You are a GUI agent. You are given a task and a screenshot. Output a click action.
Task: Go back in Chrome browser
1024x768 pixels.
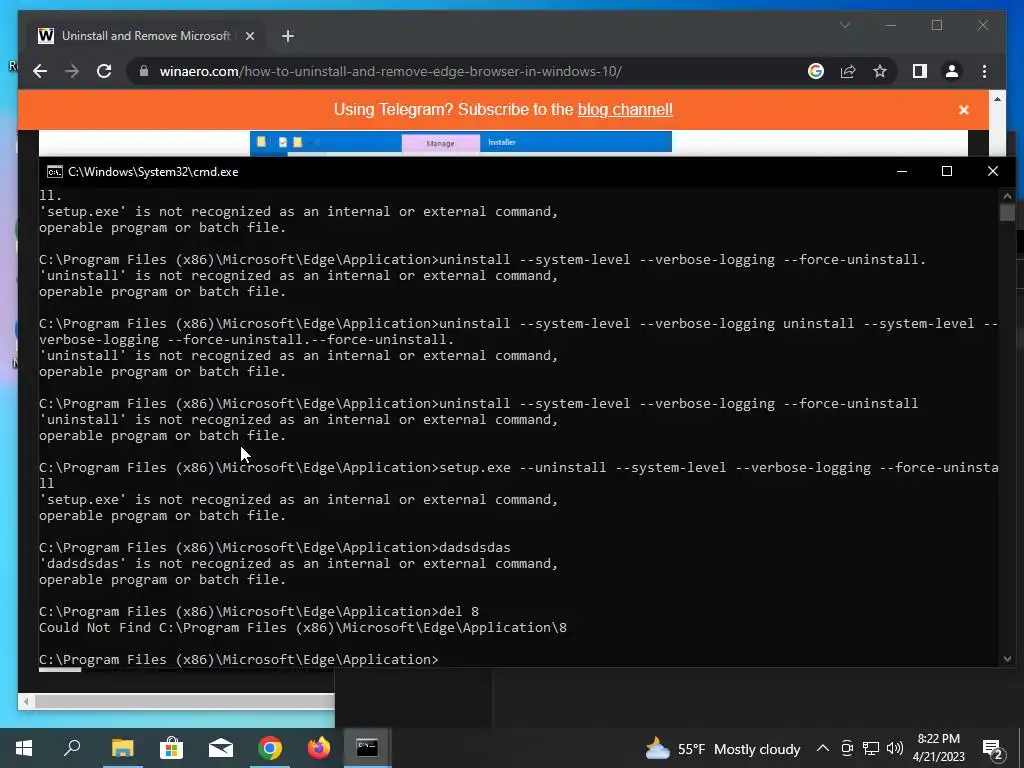pyautogui.click(x=40, y=71)
